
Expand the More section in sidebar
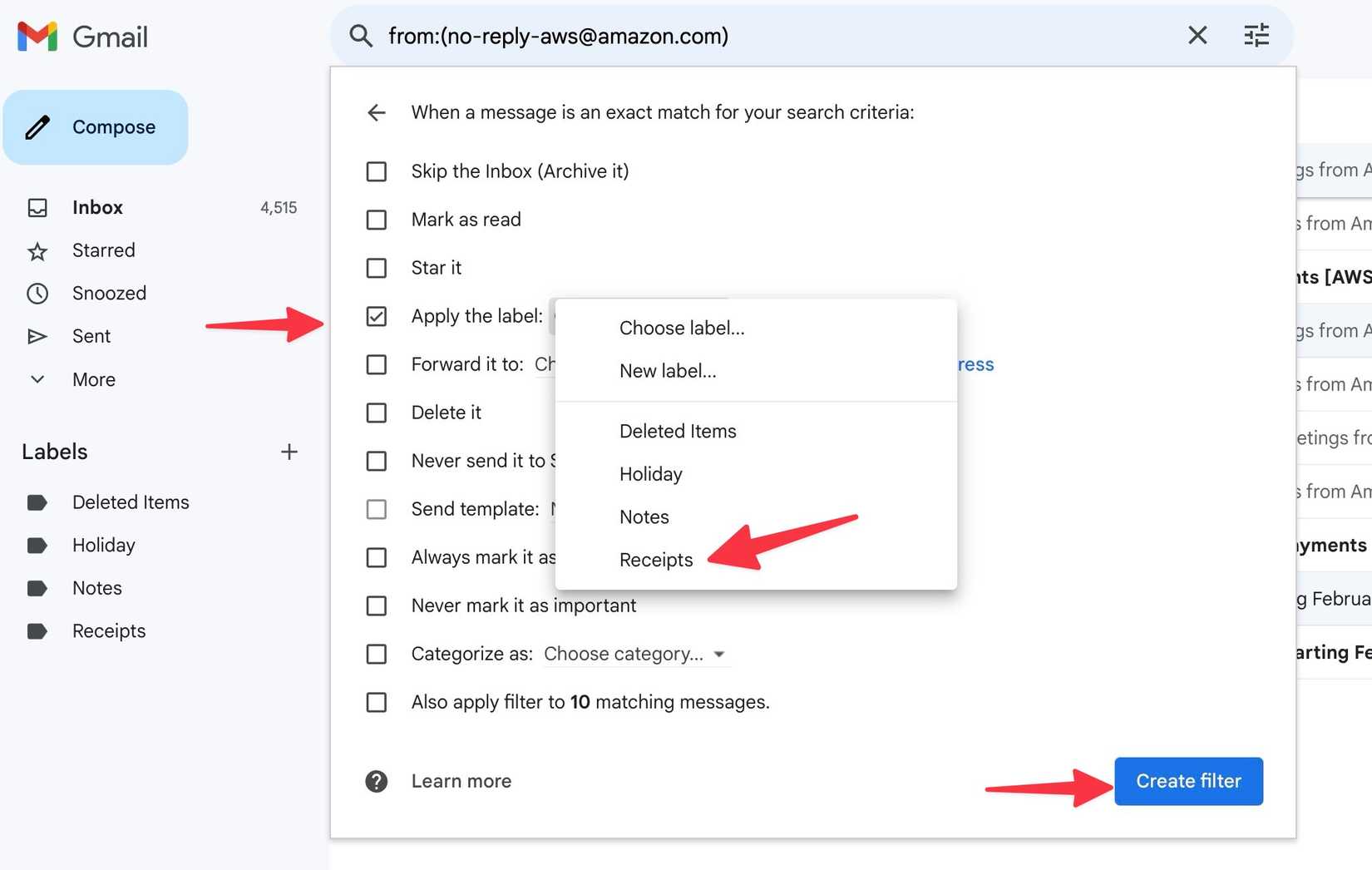pos(37,380)
